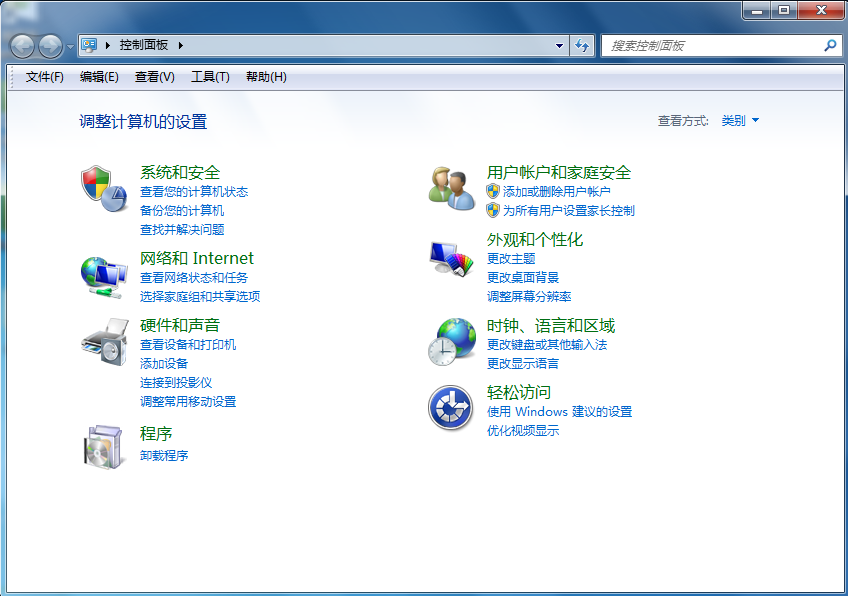Click the Forward navigation arrow button
The width and height of the screenshot is (848, 596).
[50, 47]
